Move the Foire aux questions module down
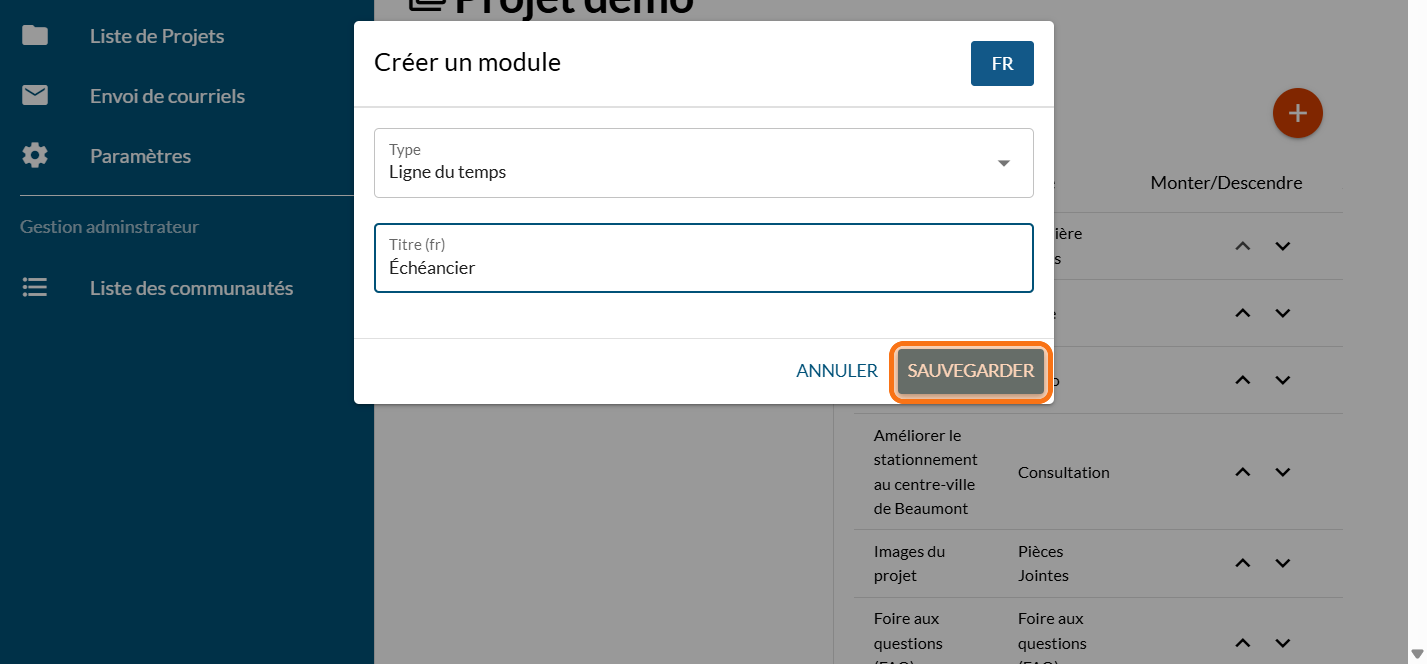1427x664 pixels. point(1283,643)
